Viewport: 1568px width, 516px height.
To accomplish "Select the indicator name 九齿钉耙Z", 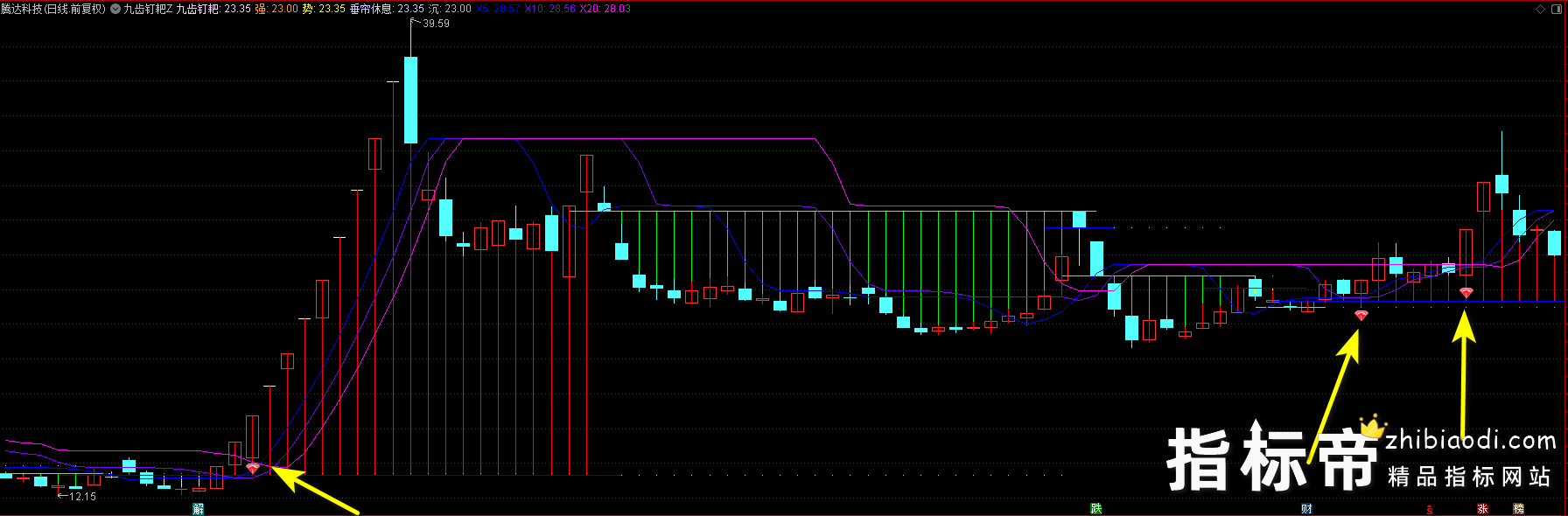I will coord(148,9).
